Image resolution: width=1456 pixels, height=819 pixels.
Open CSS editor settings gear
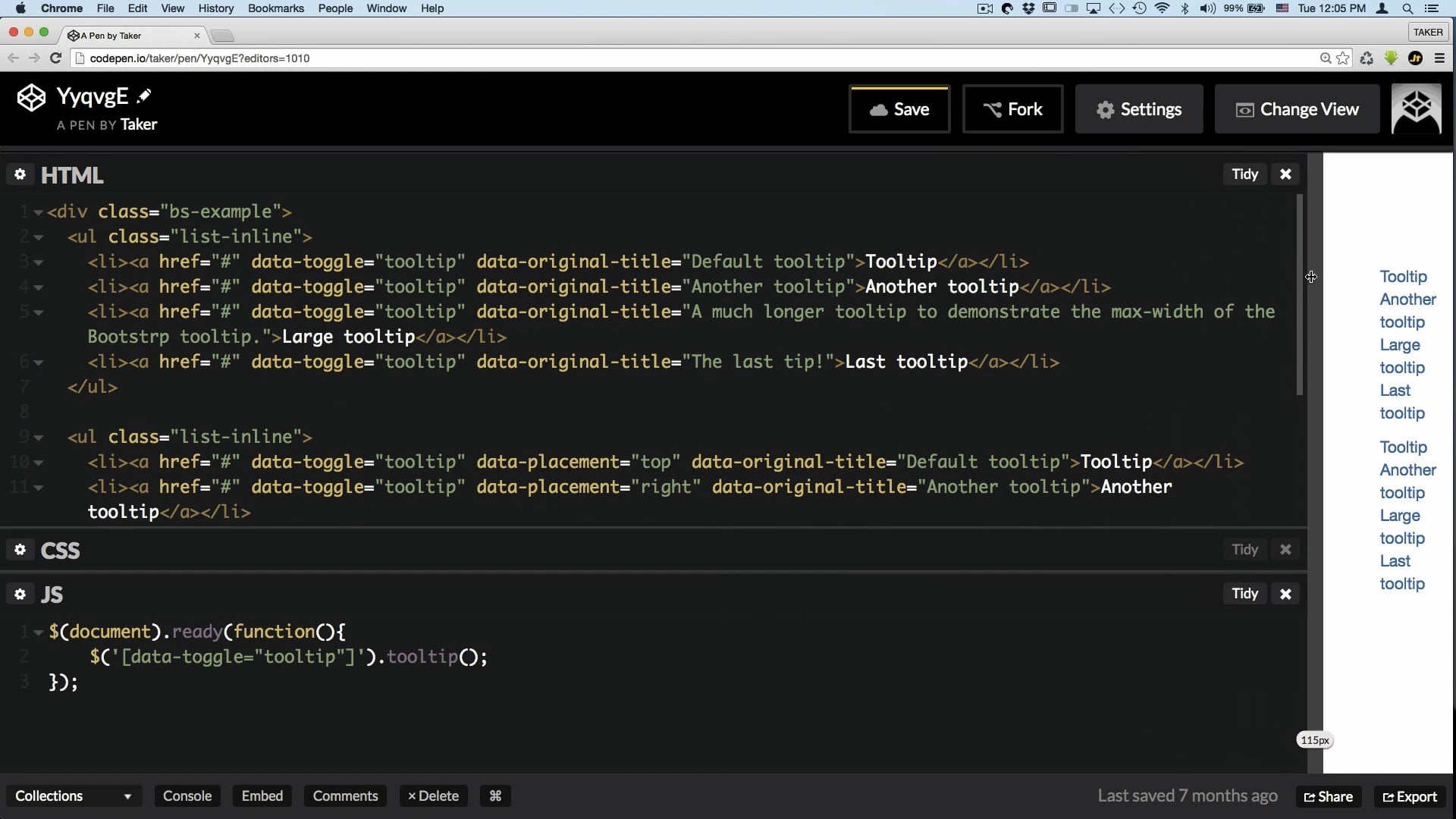click(20, 550)
